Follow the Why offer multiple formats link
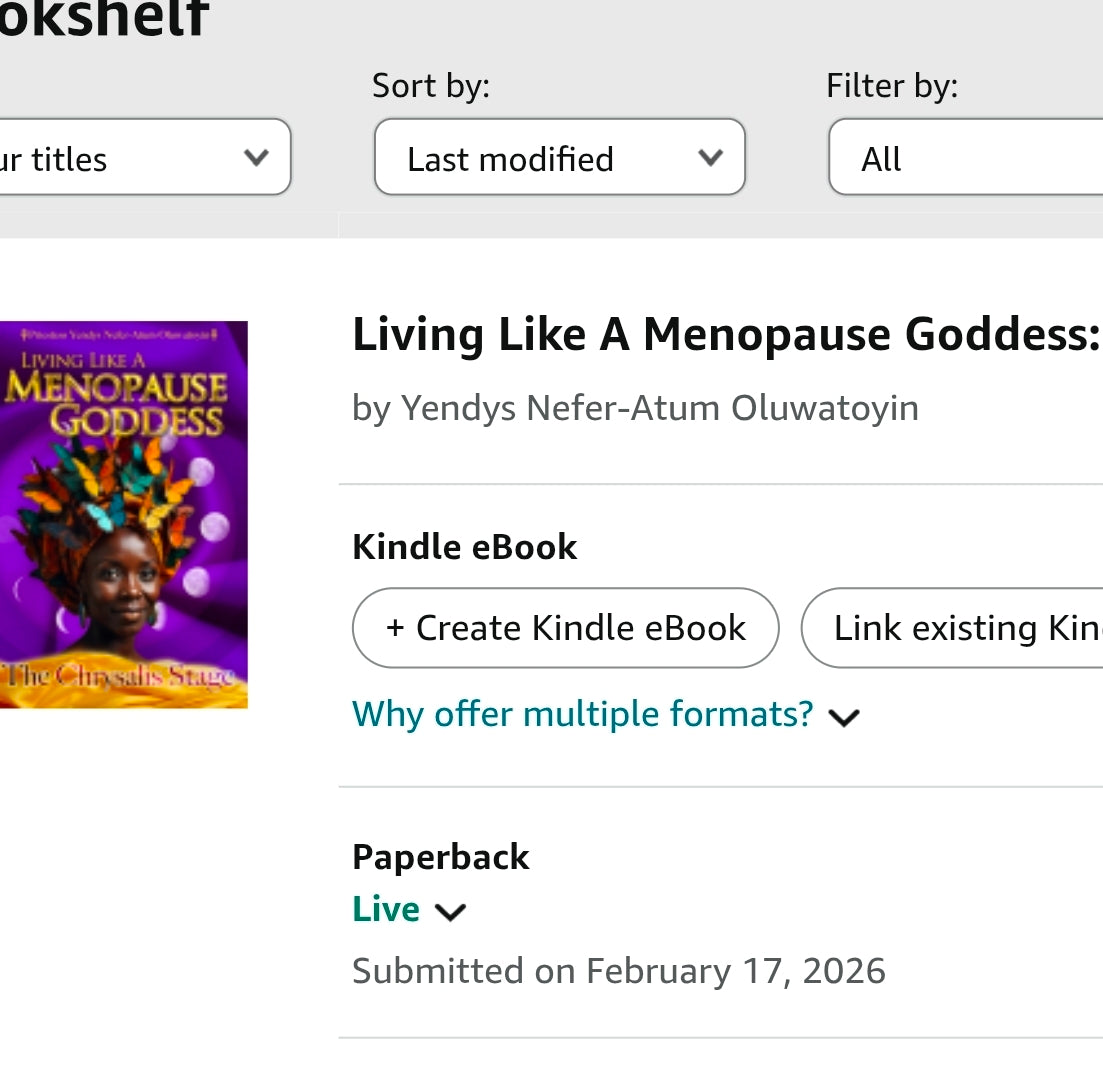The width and height of the screenshot is (1103, 1072). [583, 714]
